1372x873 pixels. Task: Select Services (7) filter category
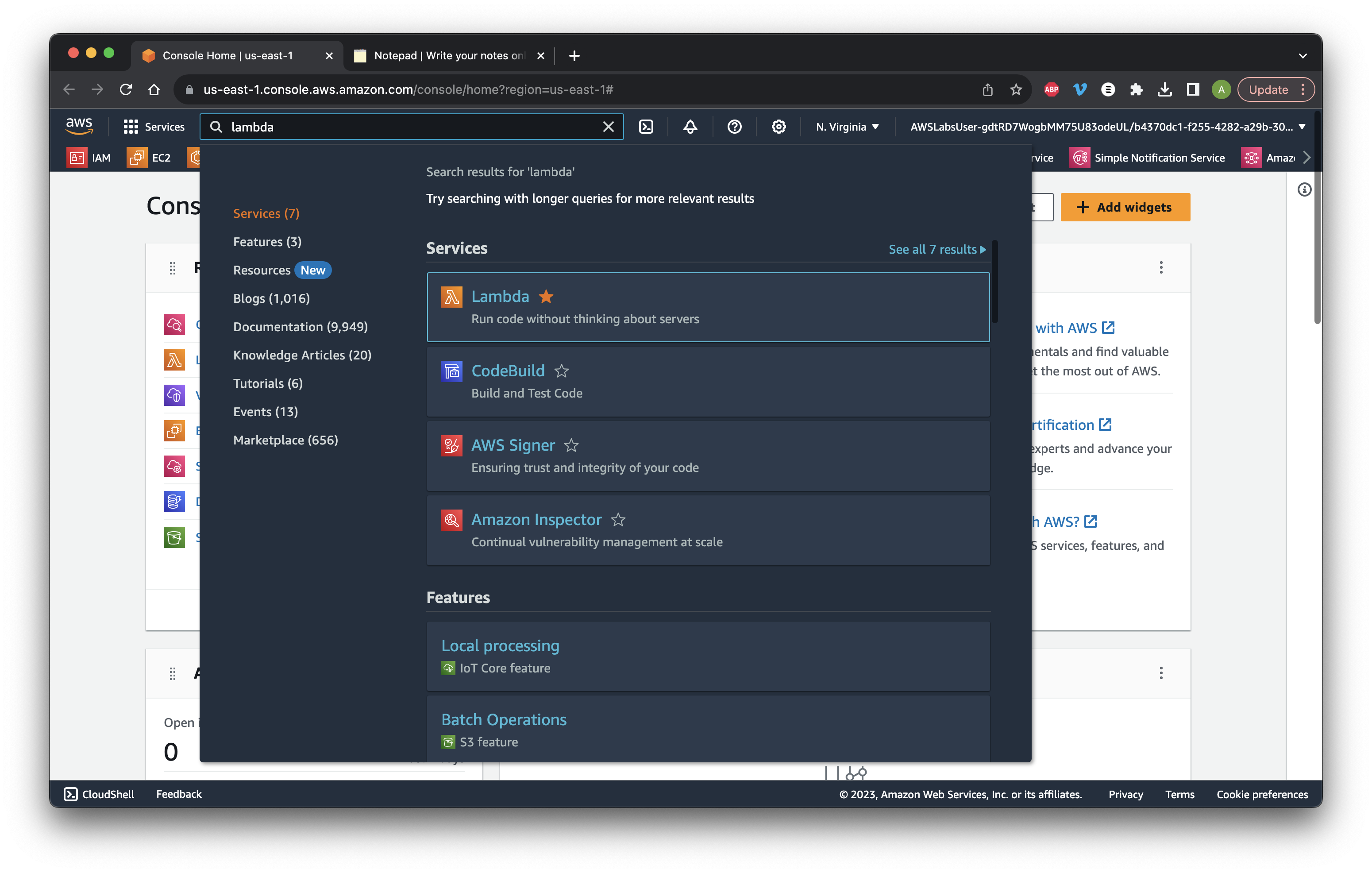(266, 213)
